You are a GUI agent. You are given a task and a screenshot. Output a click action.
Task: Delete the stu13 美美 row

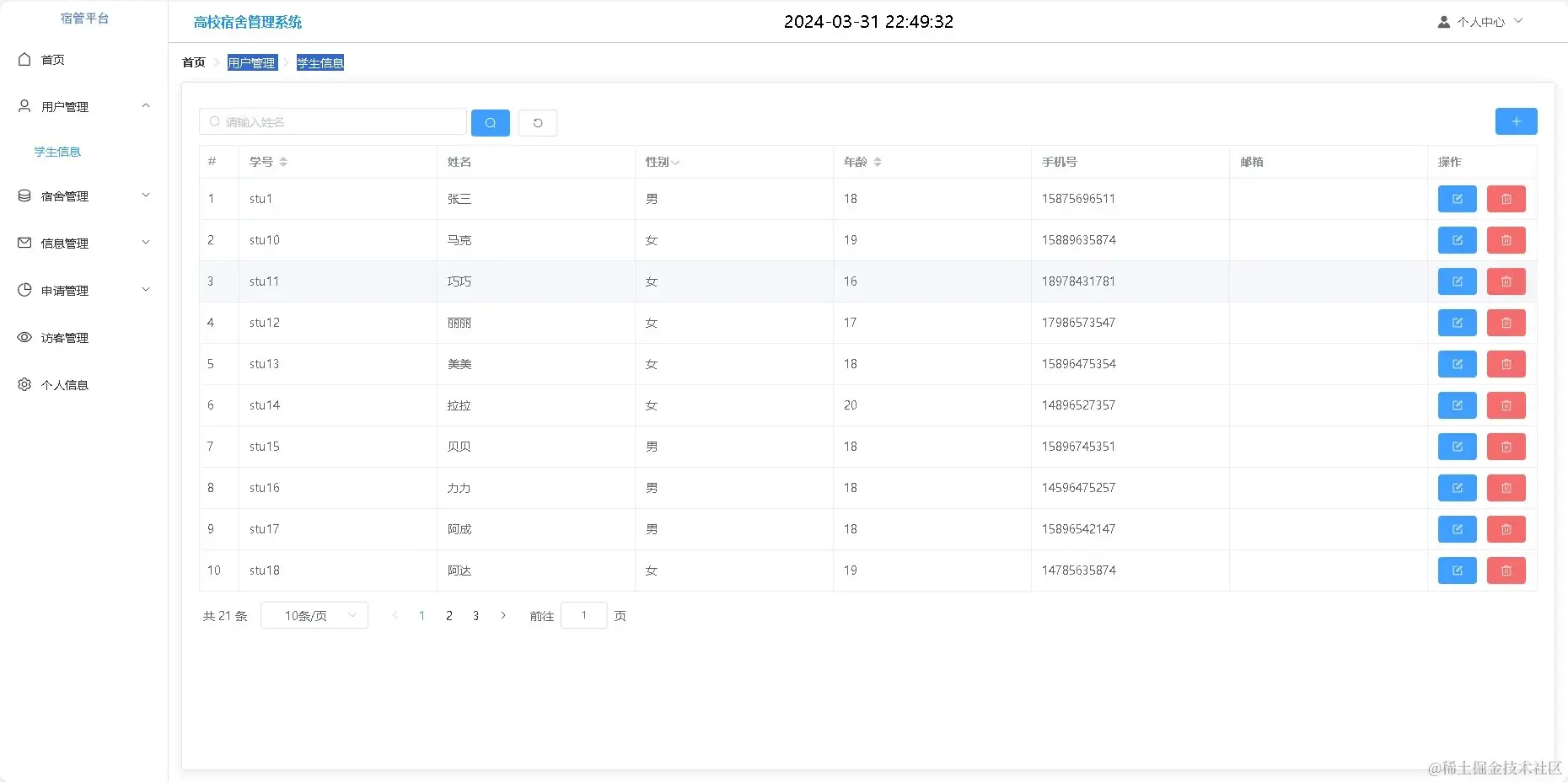[1506, 364]
